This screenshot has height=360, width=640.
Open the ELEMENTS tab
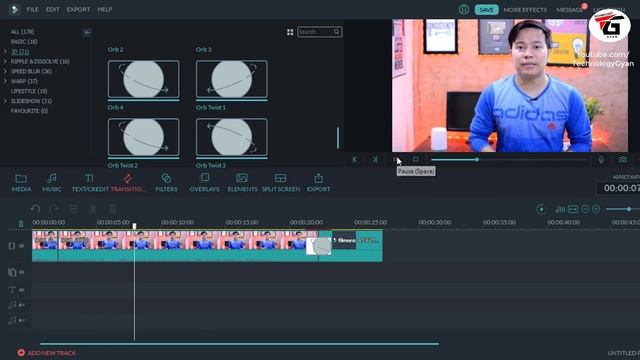242,182
